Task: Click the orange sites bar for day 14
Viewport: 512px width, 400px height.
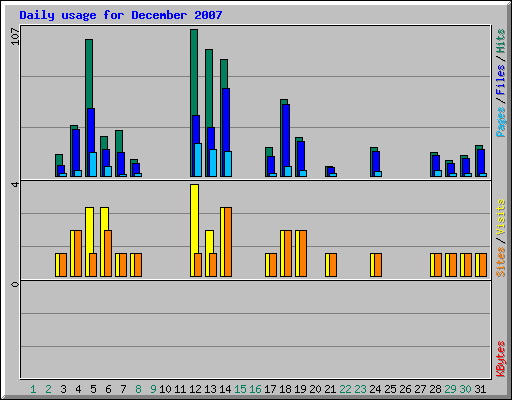Action: [x=228, y=242]
